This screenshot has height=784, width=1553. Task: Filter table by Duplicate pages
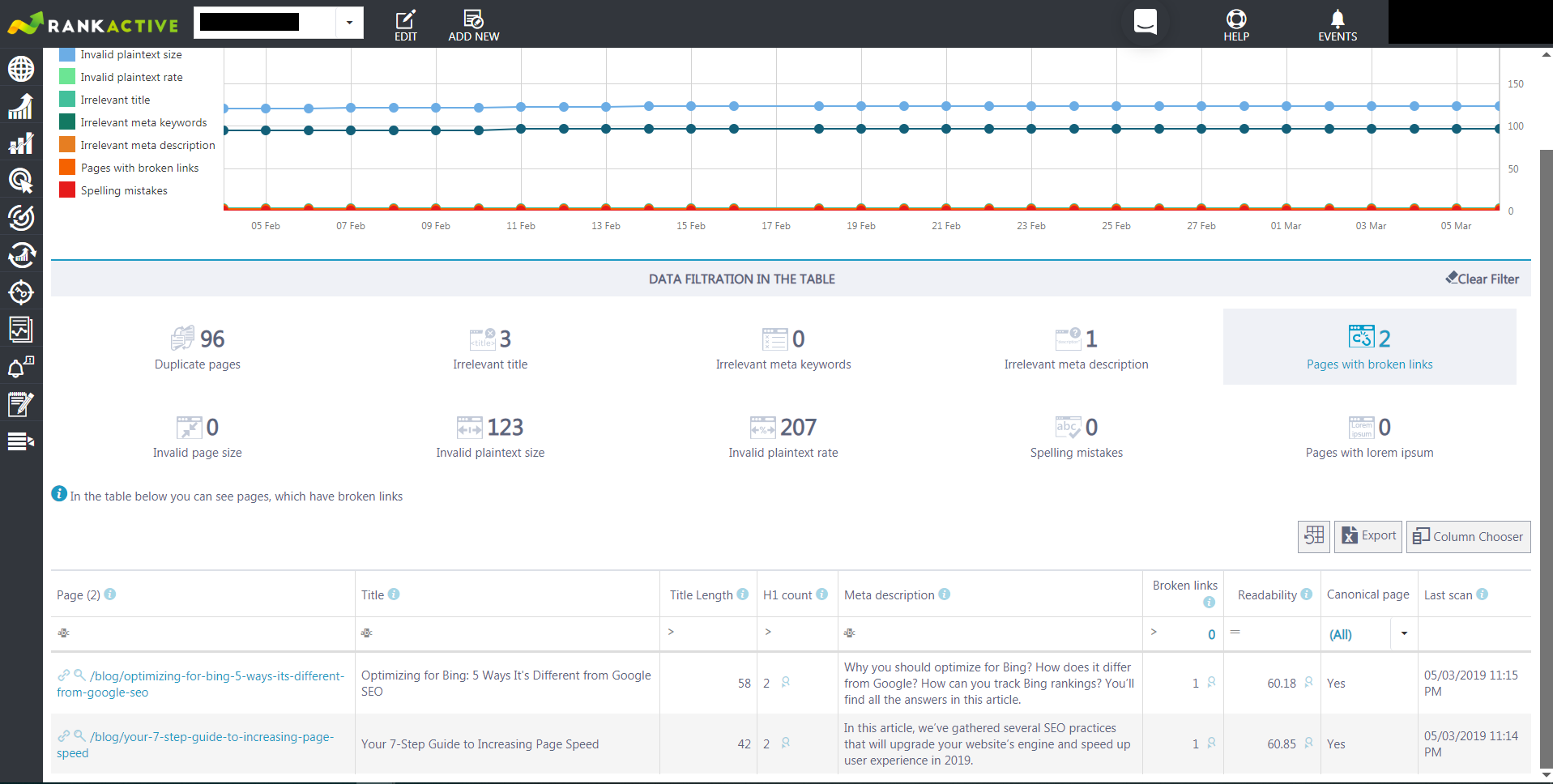tap(198, 347)
